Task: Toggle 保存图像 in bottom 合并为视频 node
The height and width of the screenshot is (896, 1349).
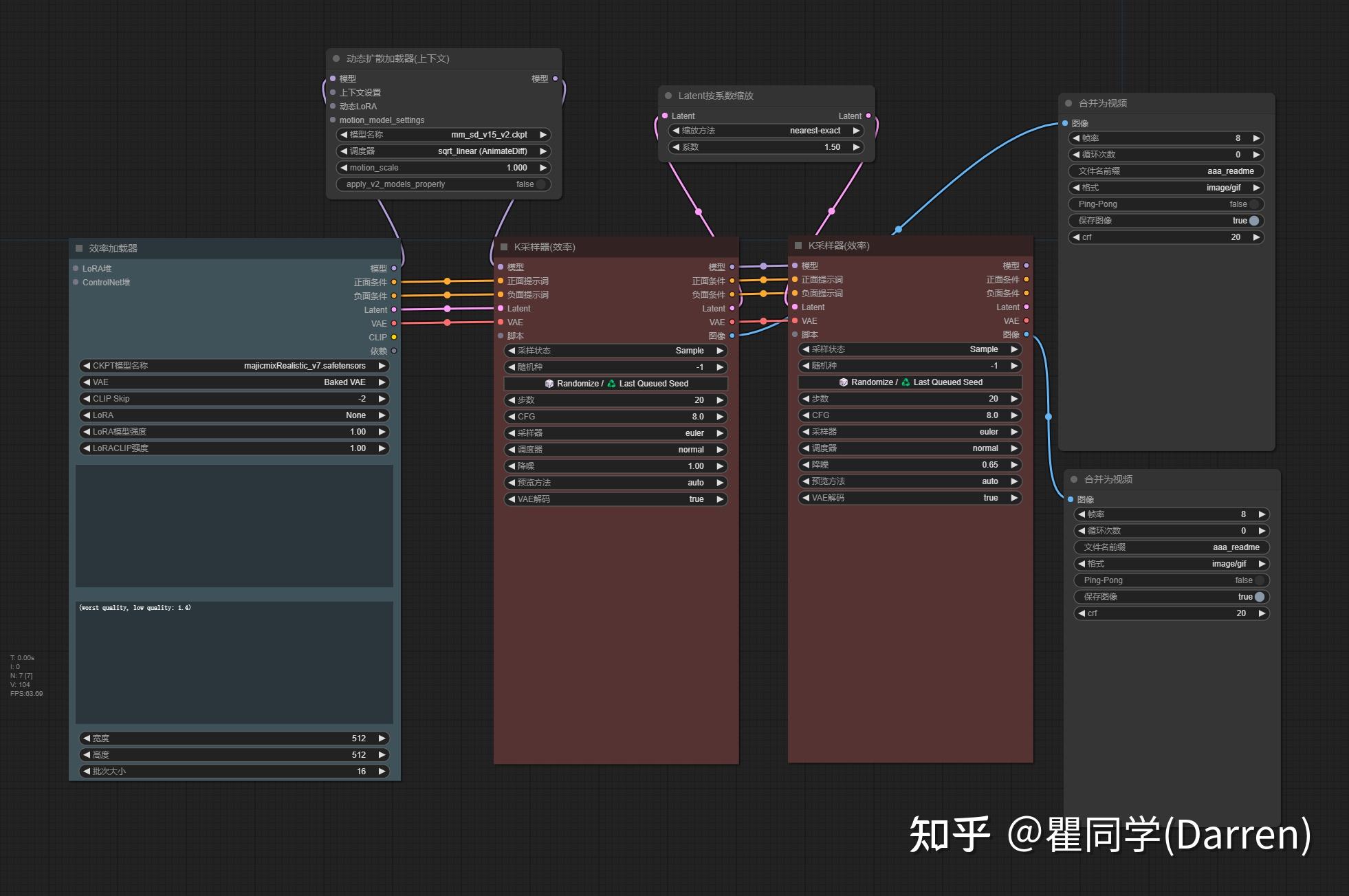Action: (x=1259, y=597)
